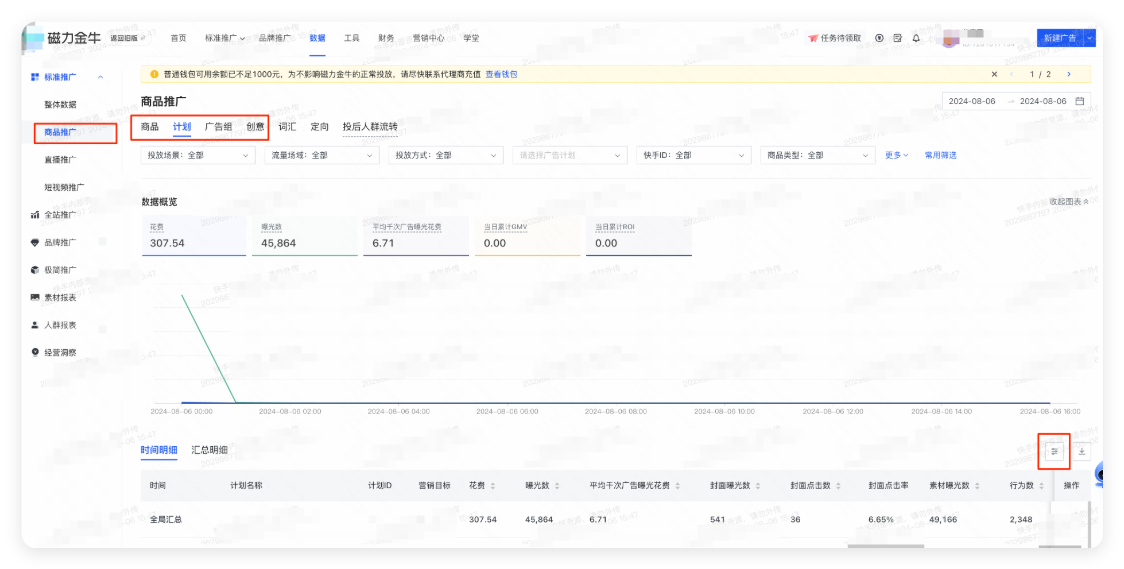Open the notifications bell icon

(916, 38)
